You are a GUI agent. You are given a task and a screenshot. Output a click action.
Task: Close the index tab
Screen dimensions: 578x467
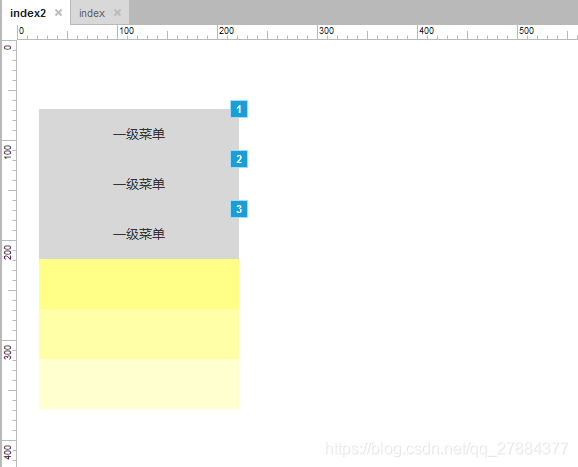(x=117, y=13)
